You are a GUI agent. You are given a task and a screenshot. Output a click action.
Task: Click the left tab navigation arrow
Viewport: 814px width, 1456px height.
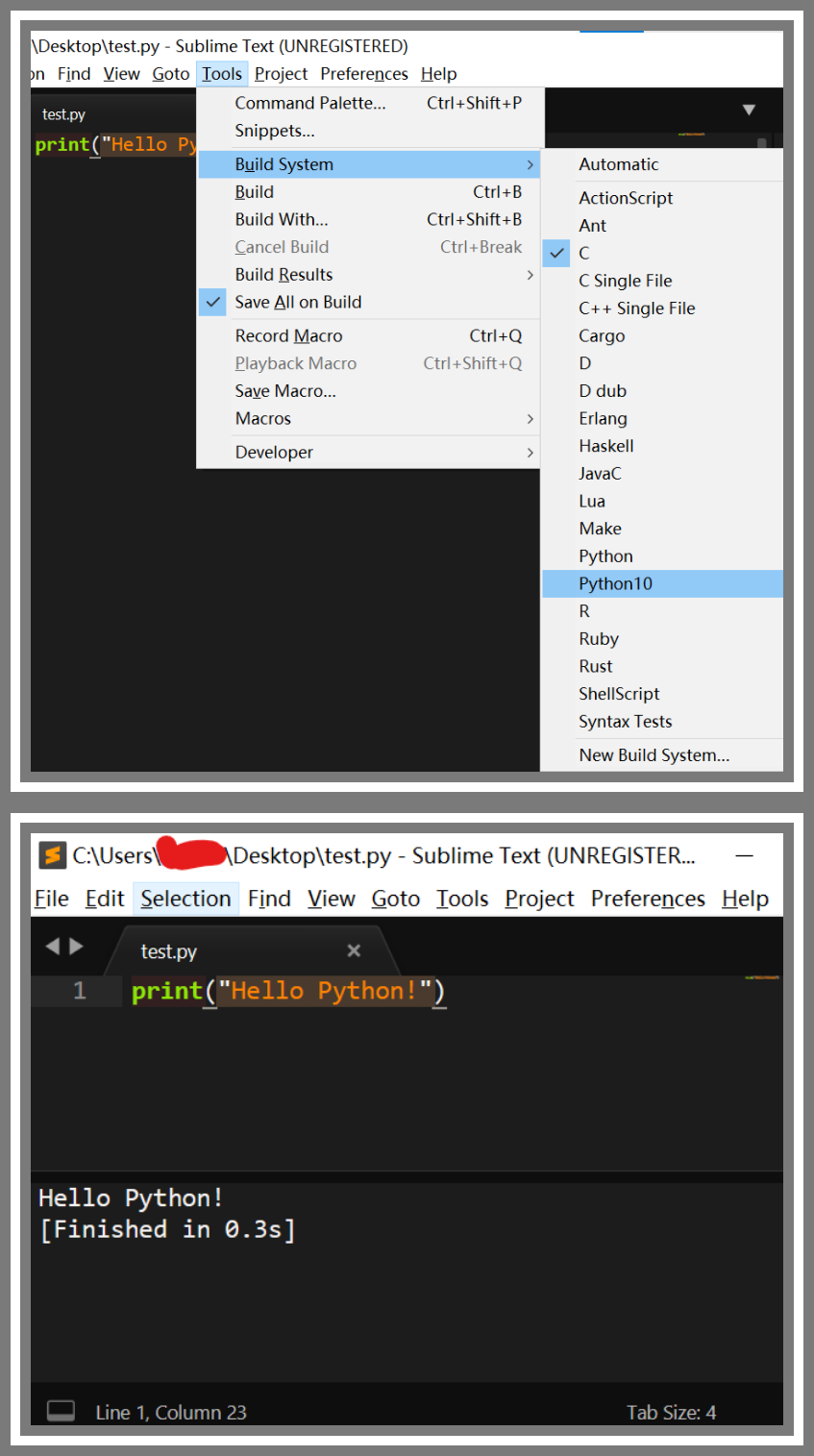[52, 947]
